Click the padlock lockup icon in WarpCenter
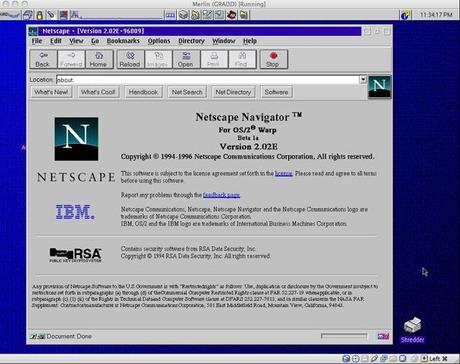Image resolution: width=460 pixels, height=364 pixels. click(x=40, y=15)
